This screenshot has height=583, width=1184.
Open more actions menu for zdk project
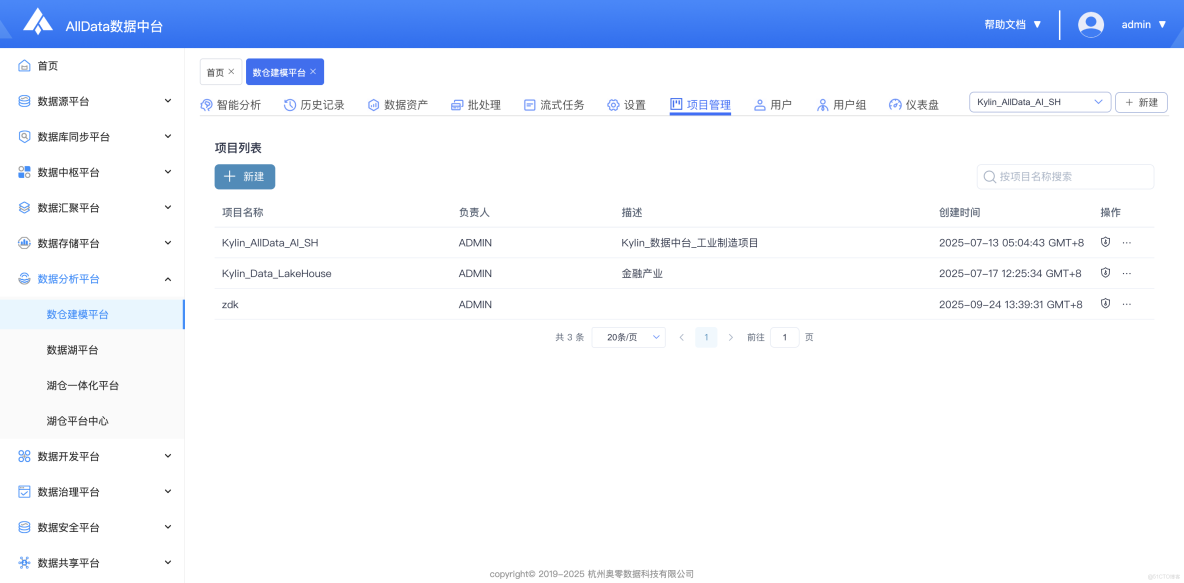click(x=1126, y=304)
